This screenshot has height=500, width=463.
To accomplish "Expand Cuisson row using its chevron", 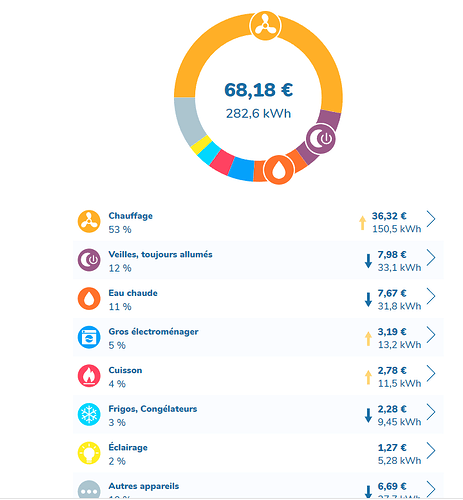I will pyautogui.click(x=431, y=373).
